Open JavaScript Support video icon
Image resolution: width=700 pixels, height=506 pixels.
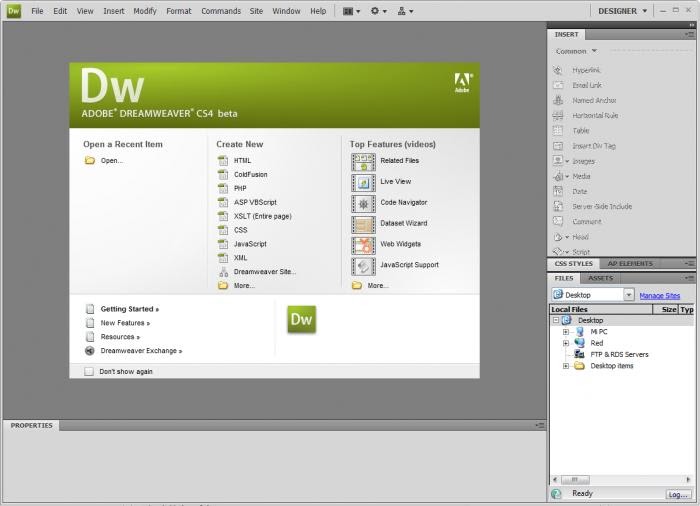click(x=363, y=267)
